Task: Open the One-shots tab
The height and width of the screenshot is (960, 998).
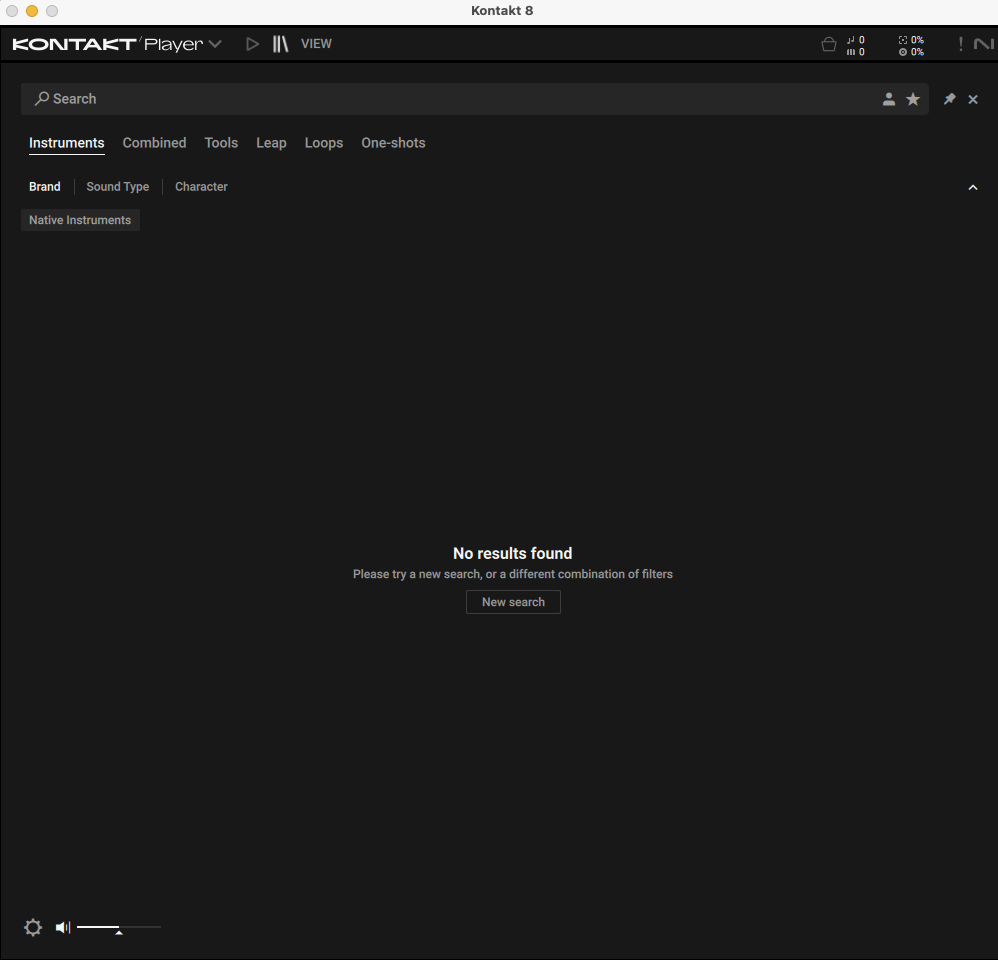Action: (393, 143)
